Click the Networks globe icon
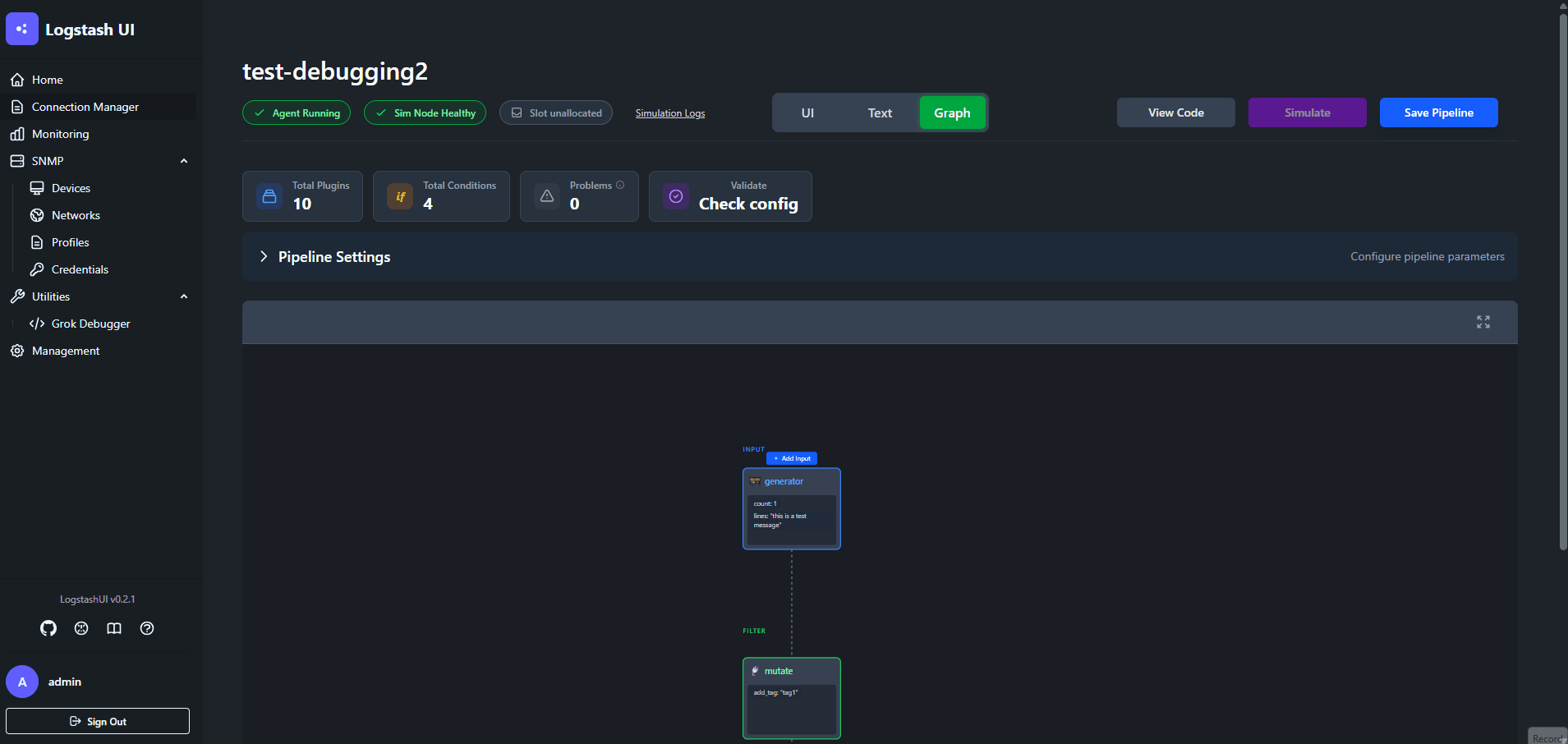1568x744 pixels. point(37,215)
